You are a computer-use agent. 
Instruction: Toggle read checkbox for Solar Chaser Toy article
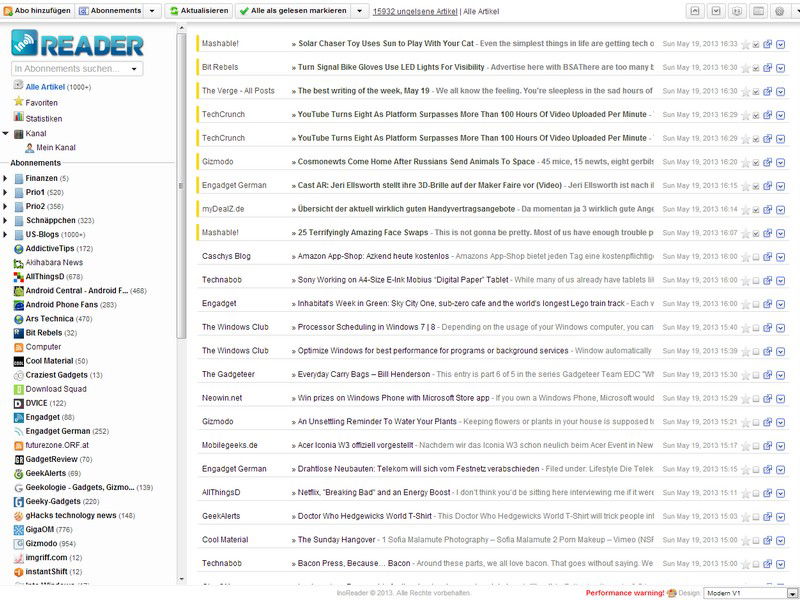(756, 44)
